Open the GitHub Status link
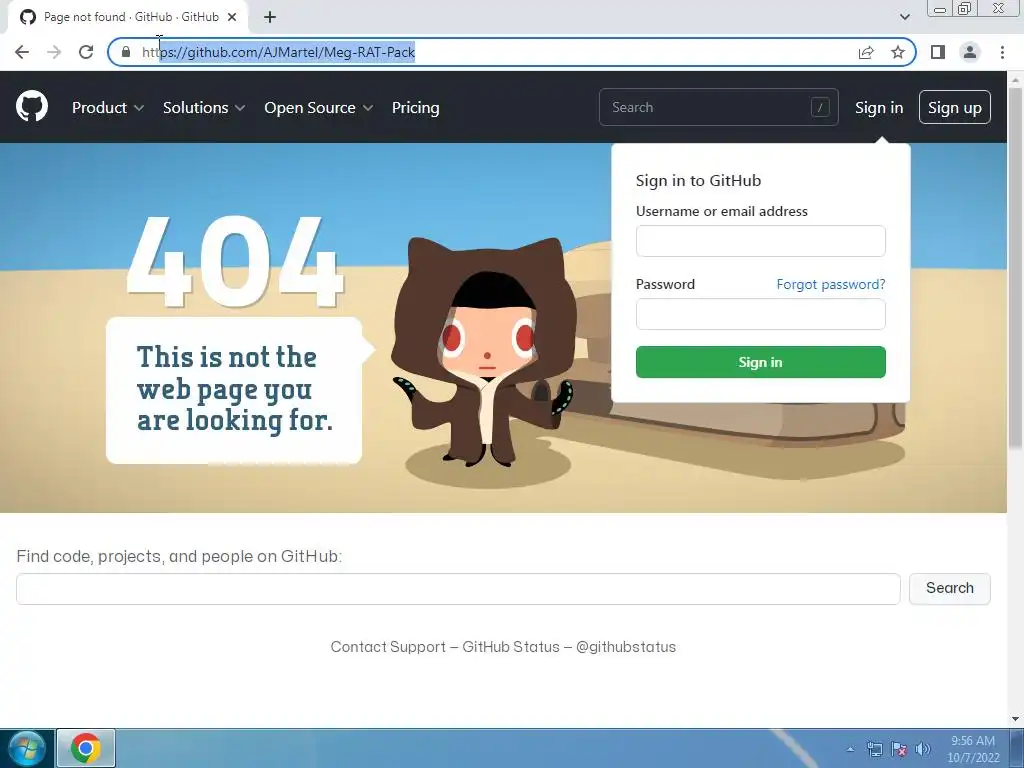 coord(511,647)
